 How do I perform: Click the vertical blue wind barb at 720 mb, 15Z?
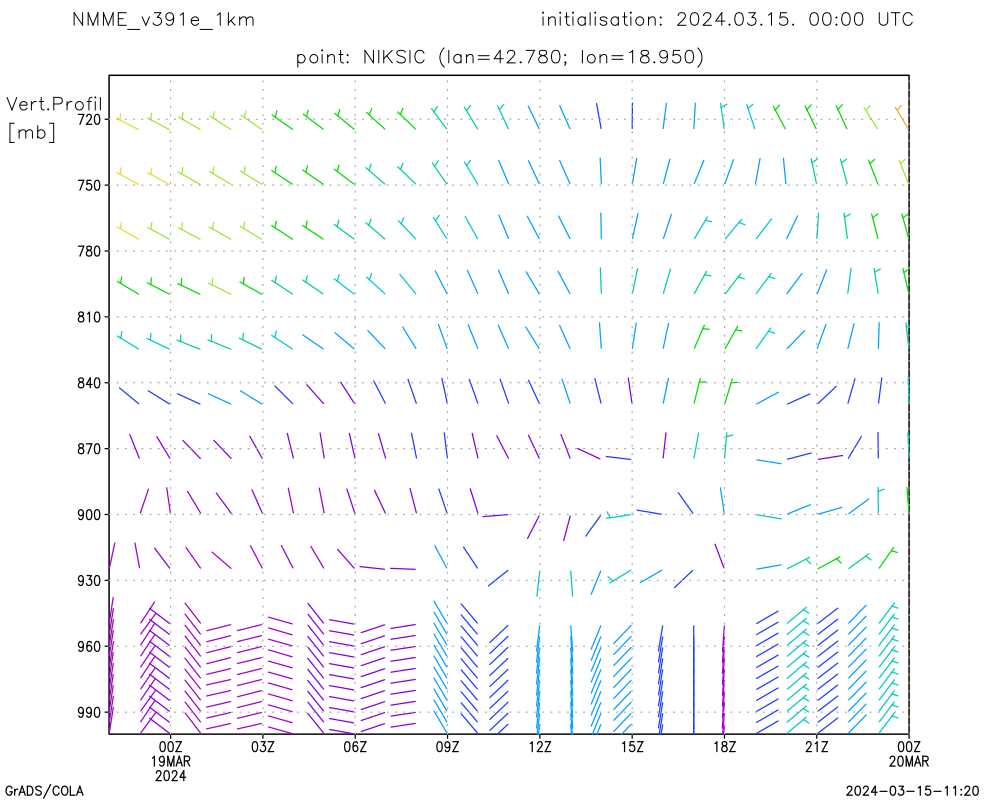pyautogui.click(x=632, y=115)
